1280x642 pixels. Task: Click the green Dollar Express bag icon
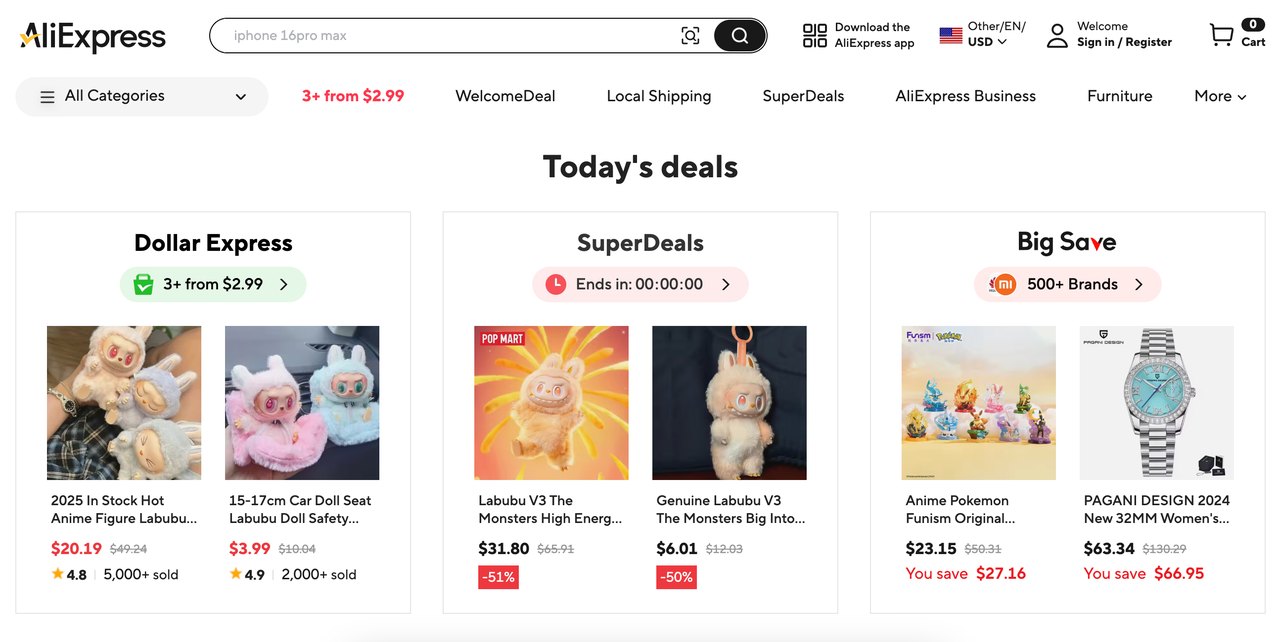(144, 284)
